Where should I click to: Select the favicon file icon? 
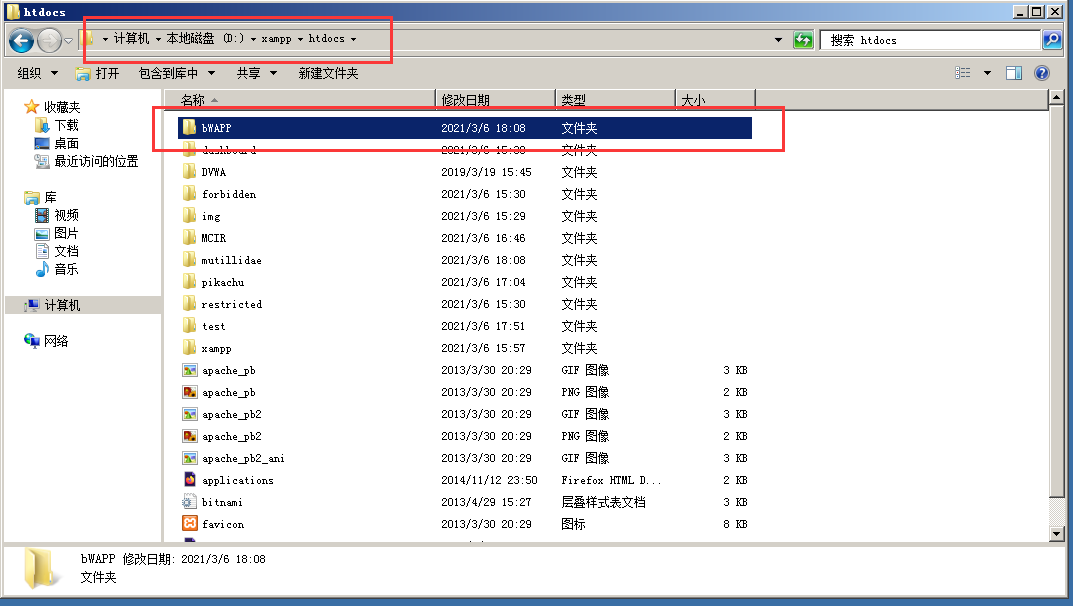190,524
